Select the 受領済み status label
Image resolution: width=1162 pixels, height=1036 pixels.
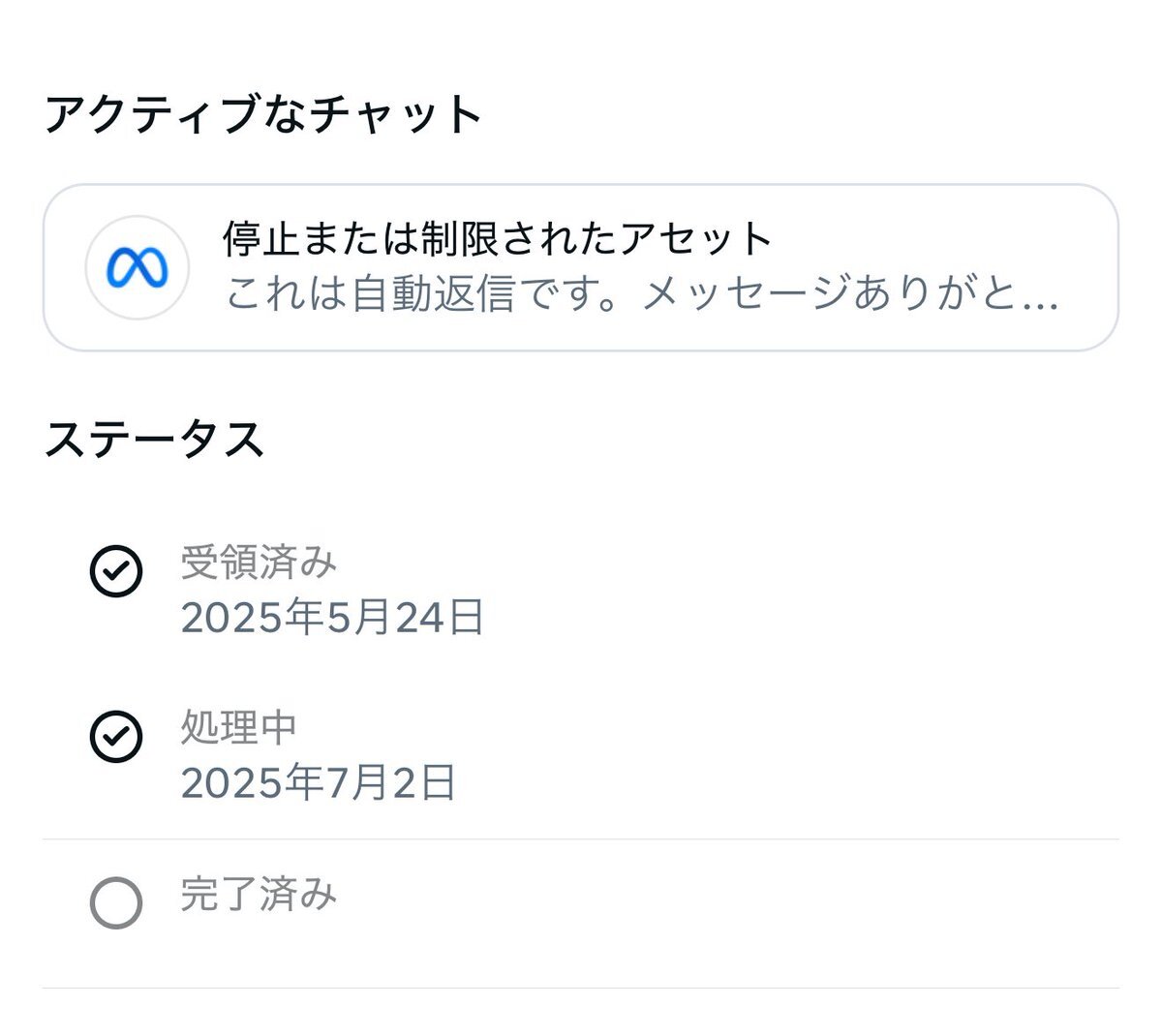pyautogui.click(x=259, y=562)
